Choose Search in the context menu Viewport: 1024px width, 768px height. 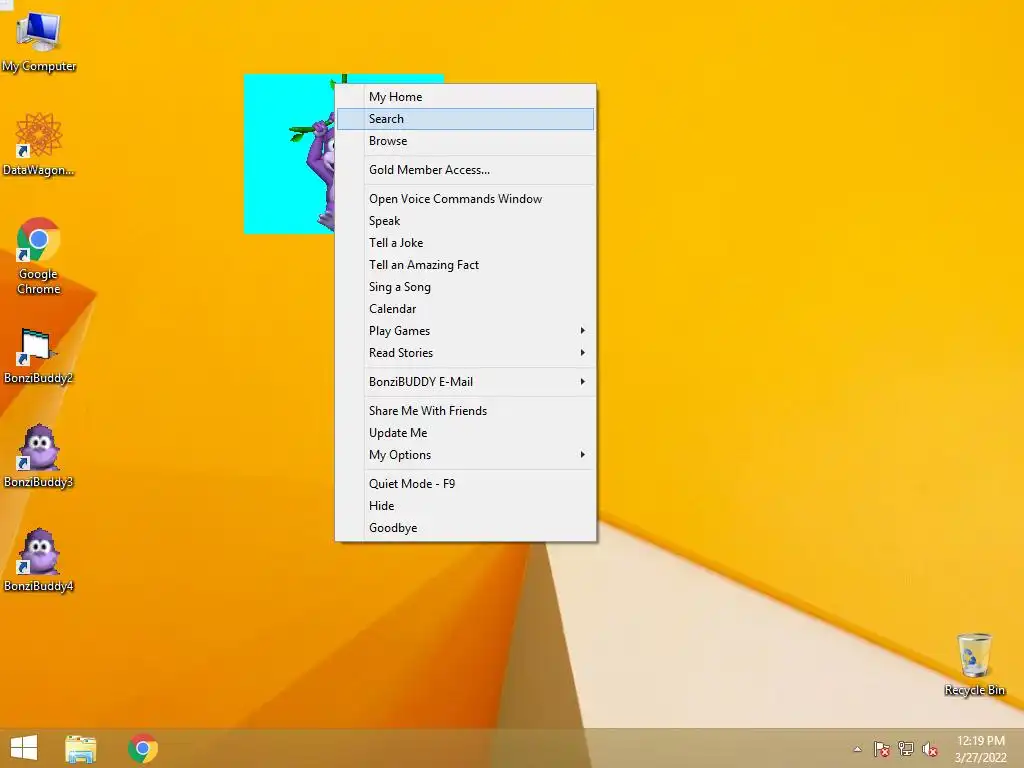click(465, 119)
